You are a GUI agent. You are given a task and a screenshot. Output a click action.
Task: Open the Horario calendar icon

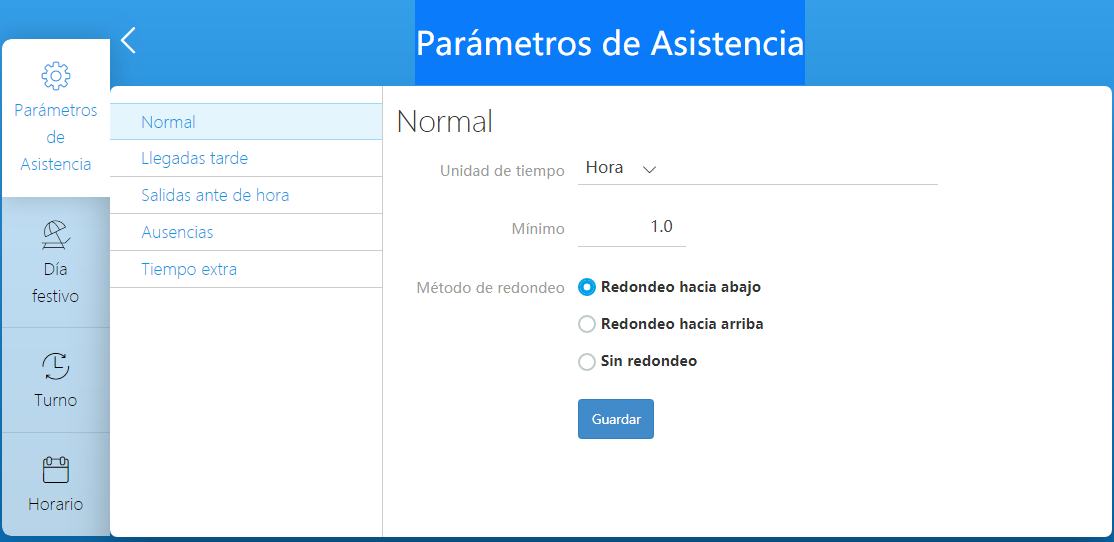pyautogui.click(x=55, y=470)
